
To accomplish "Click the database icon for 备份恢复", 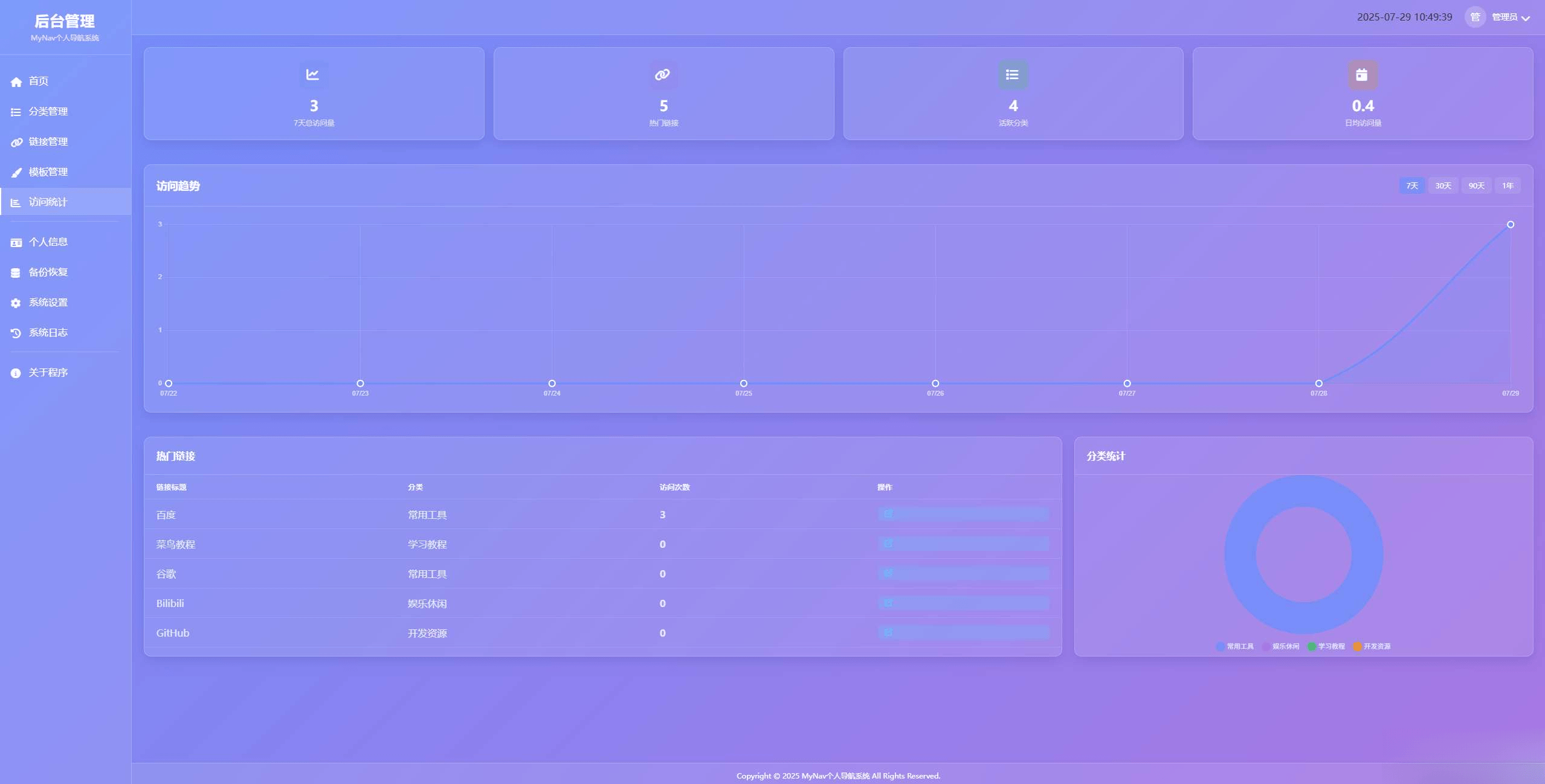I will point(16,273).
